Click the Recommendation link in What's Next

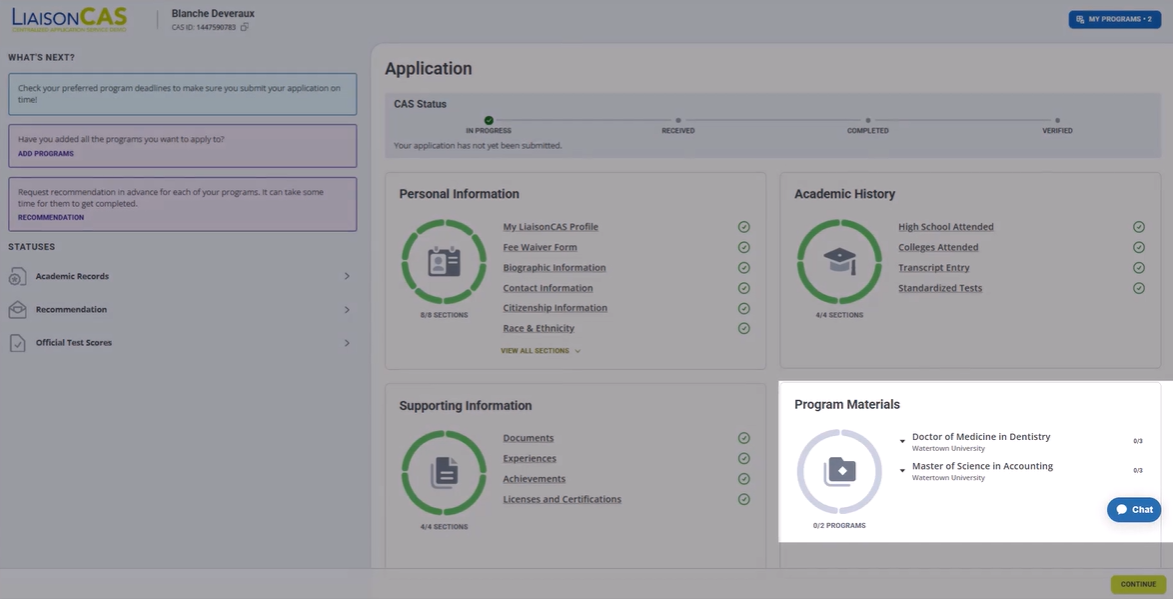point(51,218)
